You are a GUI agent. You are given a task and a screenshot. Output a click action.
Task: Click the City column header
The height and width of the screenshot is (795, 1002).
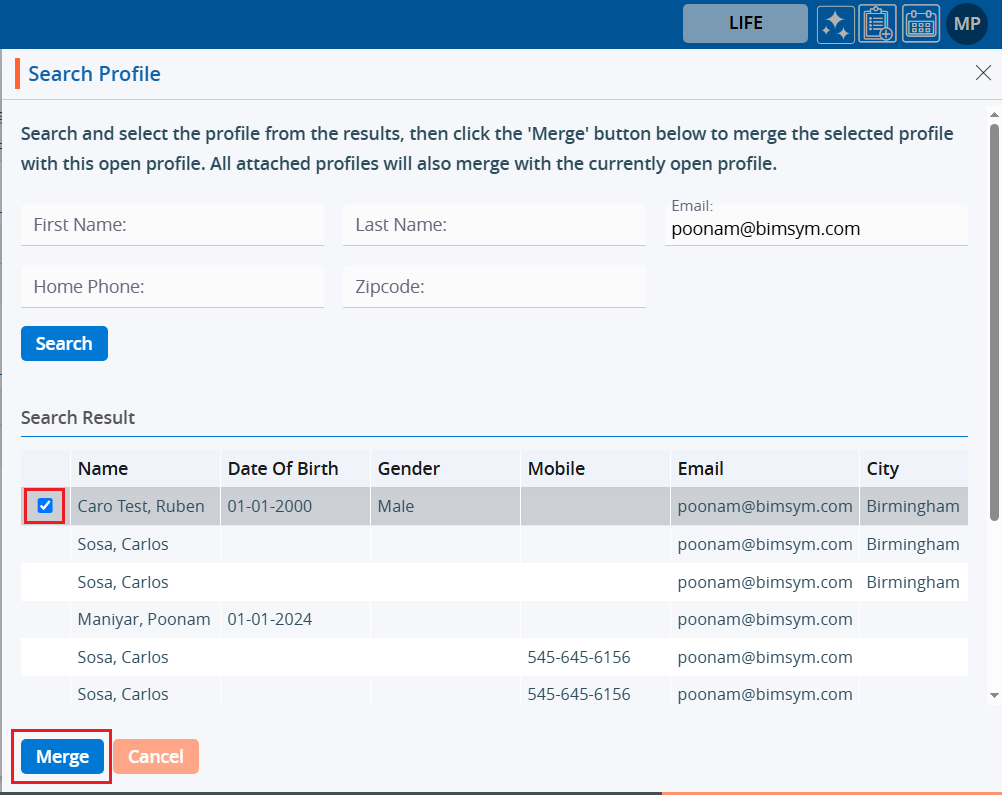(883, 468)
